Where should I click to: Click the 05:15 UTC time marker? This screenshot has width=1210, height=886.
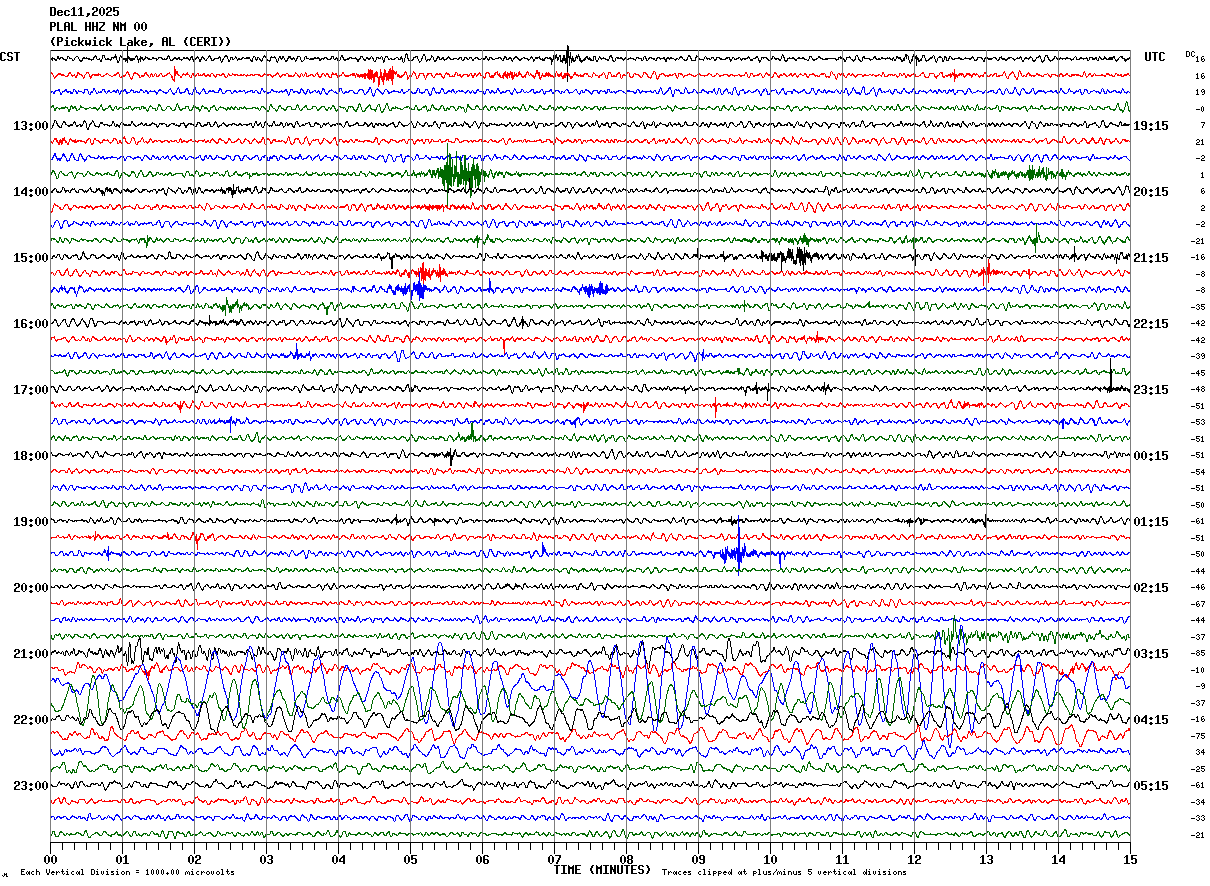[1151, 786]
